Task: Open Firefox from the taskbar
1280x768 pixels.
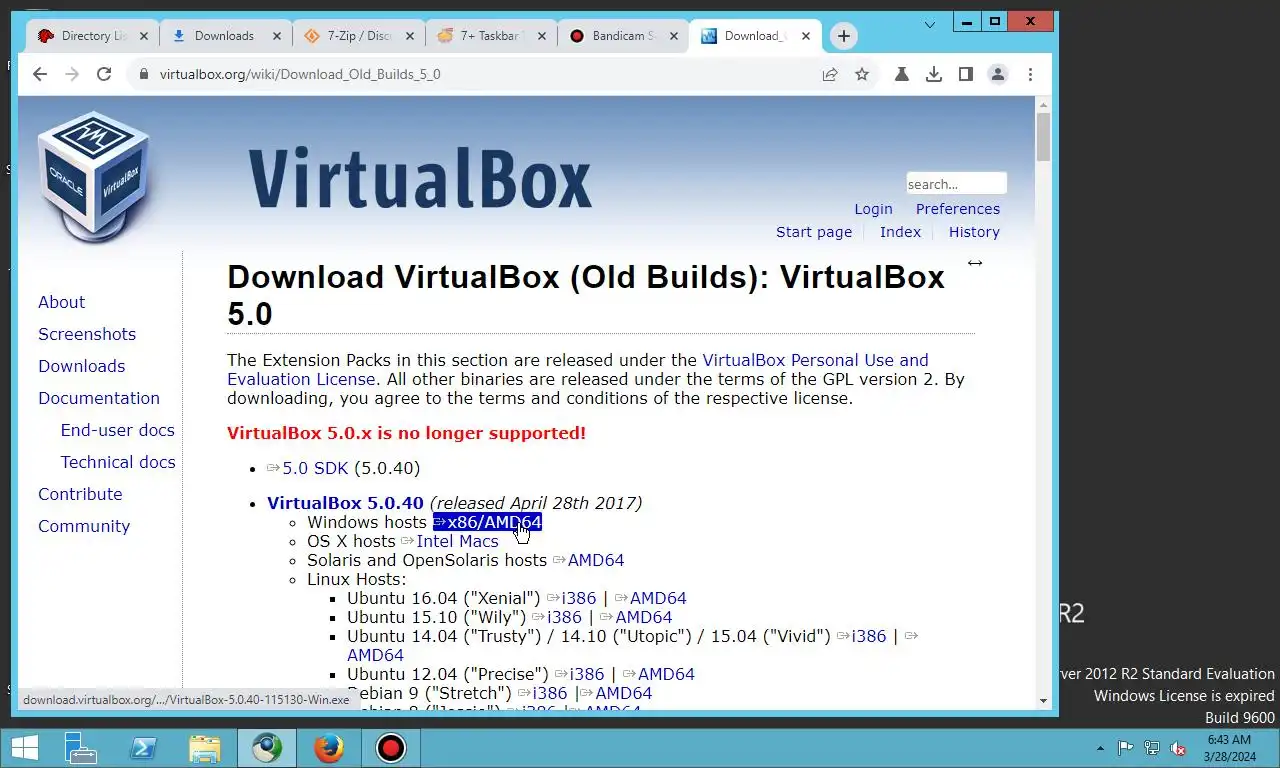Action: coord(328,748)
